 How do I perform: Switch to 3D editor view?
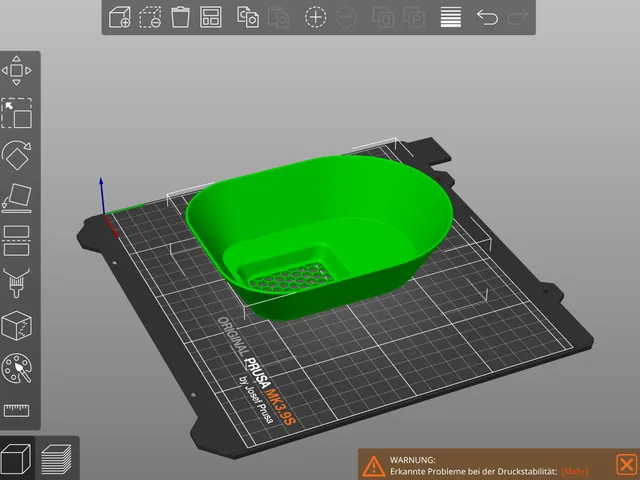[16, 459]
